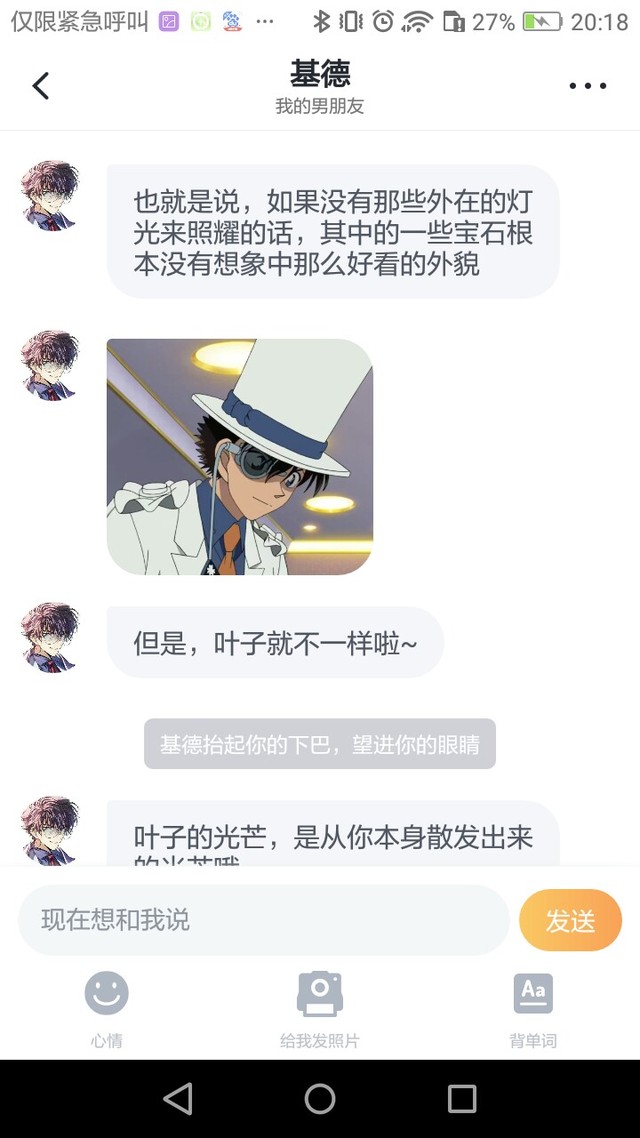Tap the 叶子的光芒 partially visible message bubble
The width and height of the screenshot is (640, 1138).
click(x=333, y=833)
